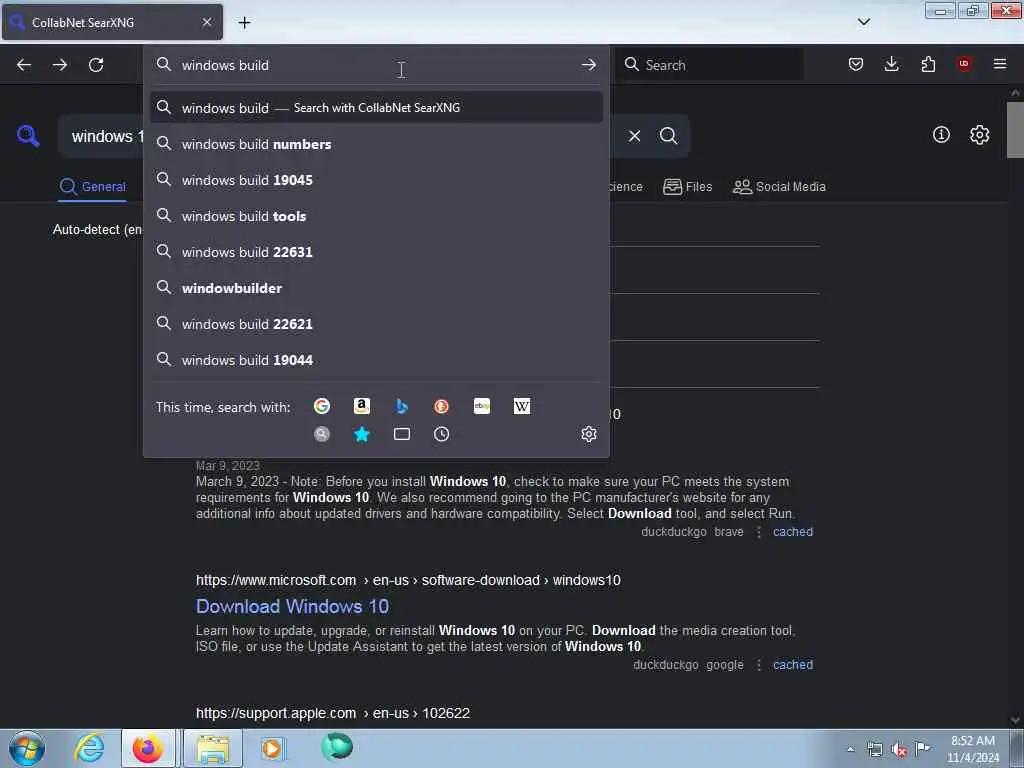Search history via the clock icon

441,434
